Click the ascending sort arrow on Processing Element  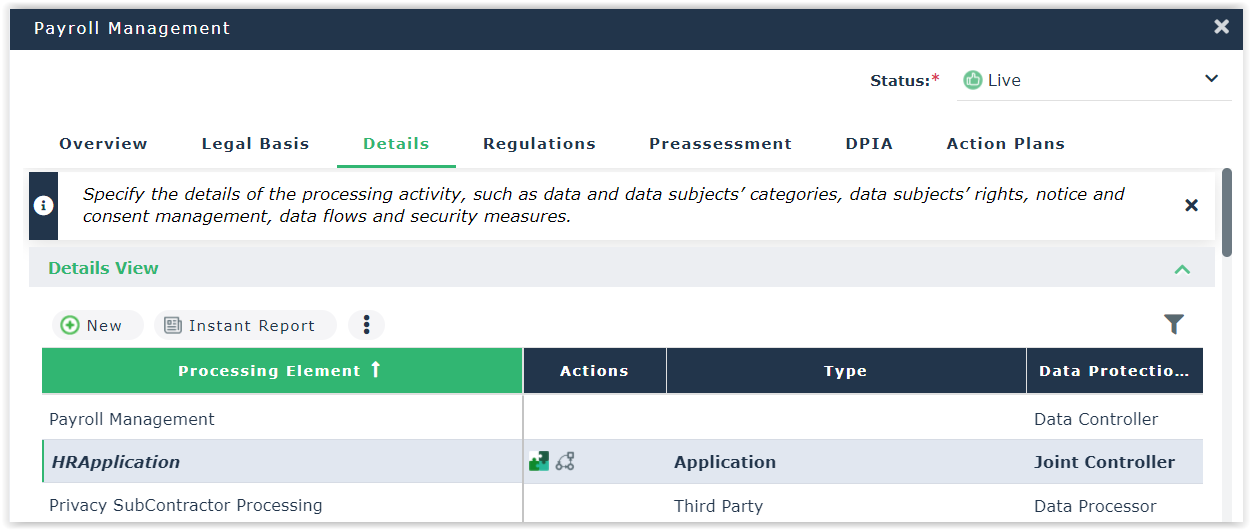click(376, 370)
